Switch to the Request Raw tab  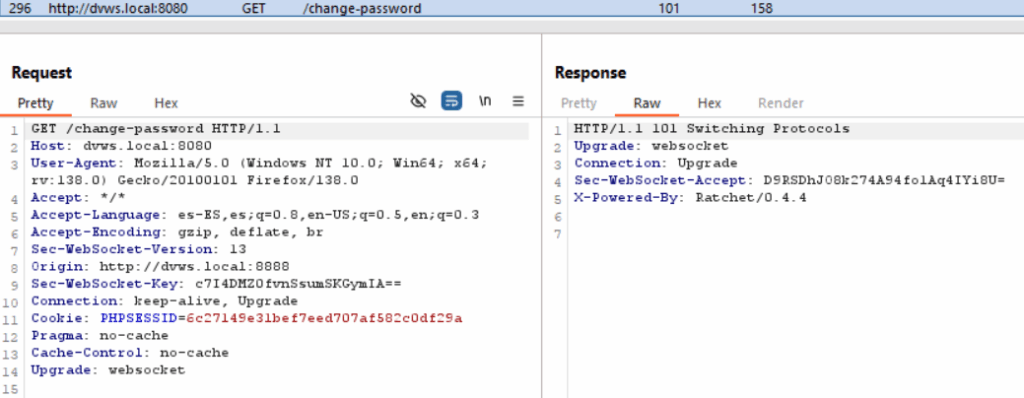click(x=103, y=103)
